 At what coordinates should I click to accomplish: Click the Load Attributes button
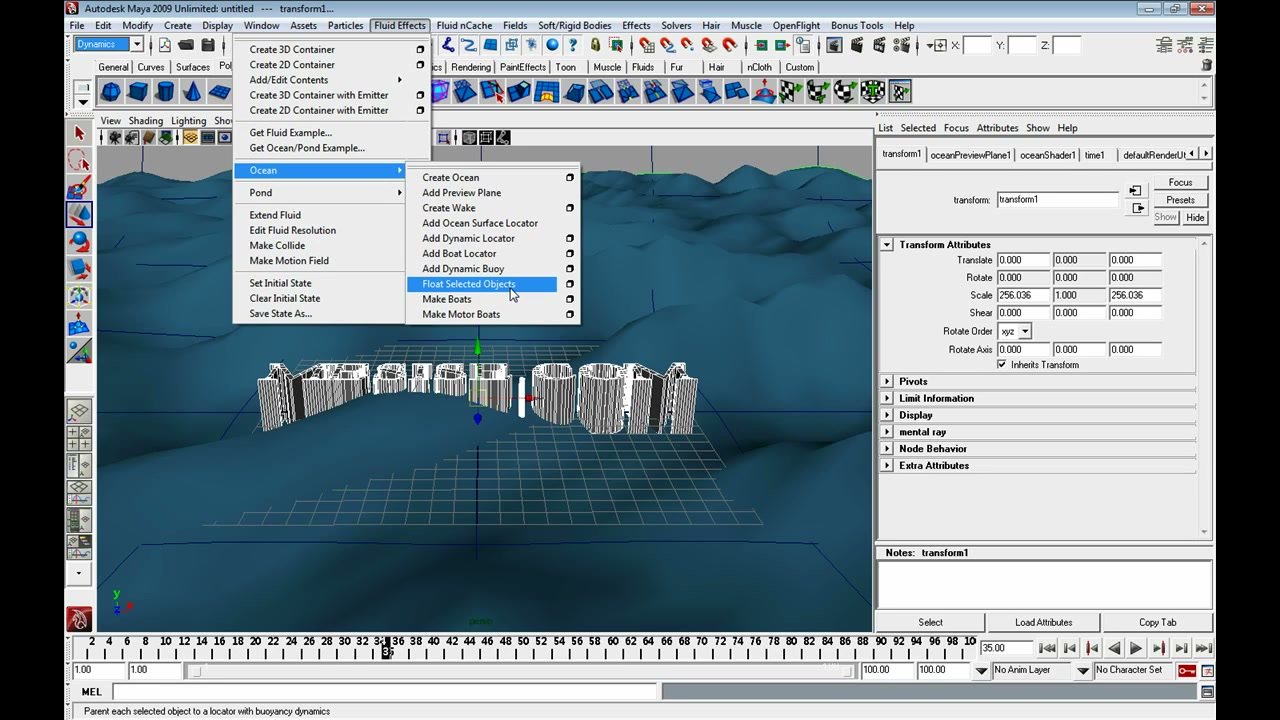click(1043, 622)
